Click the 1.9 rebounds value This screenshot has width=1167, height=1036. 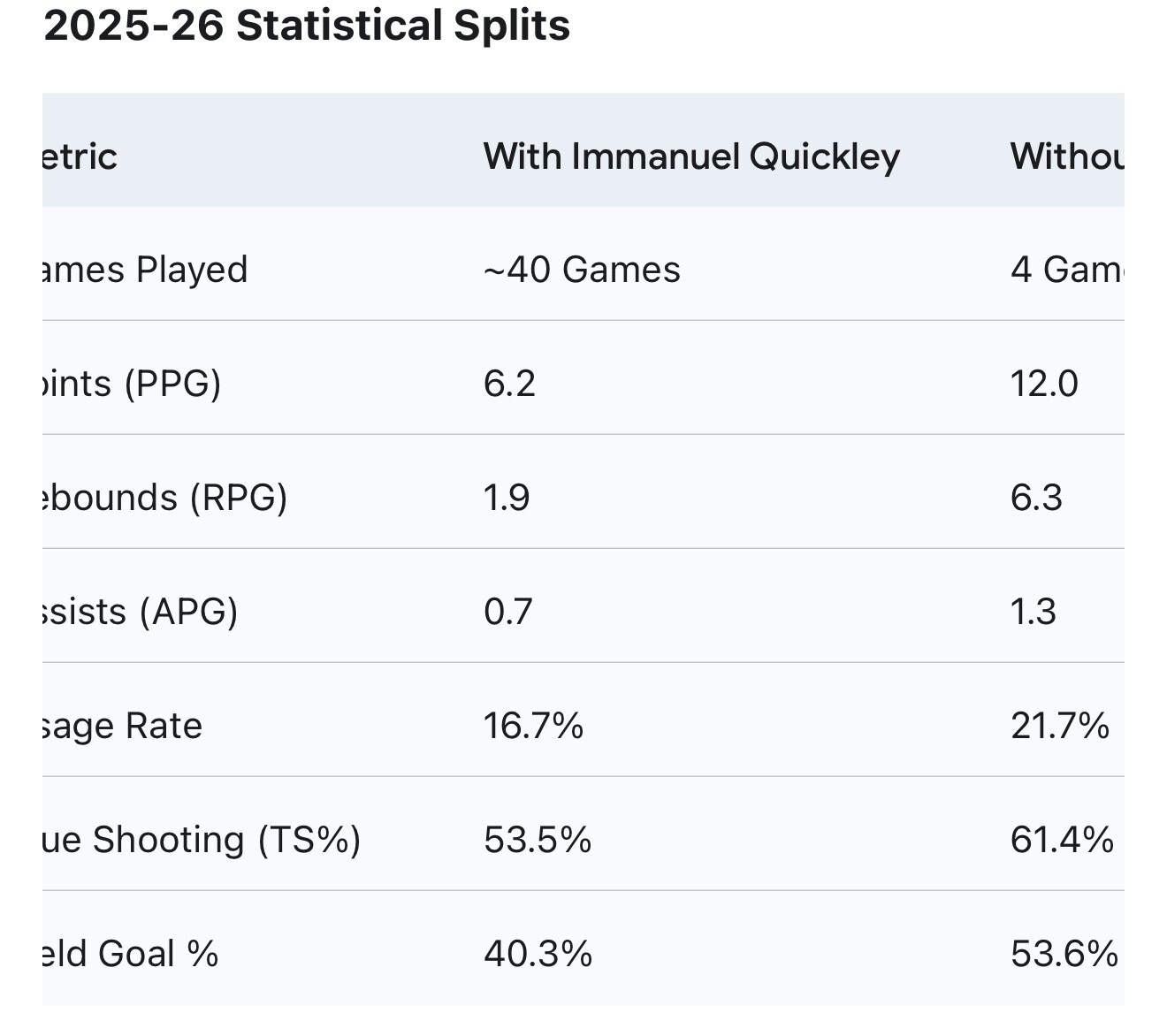[507, 498]
